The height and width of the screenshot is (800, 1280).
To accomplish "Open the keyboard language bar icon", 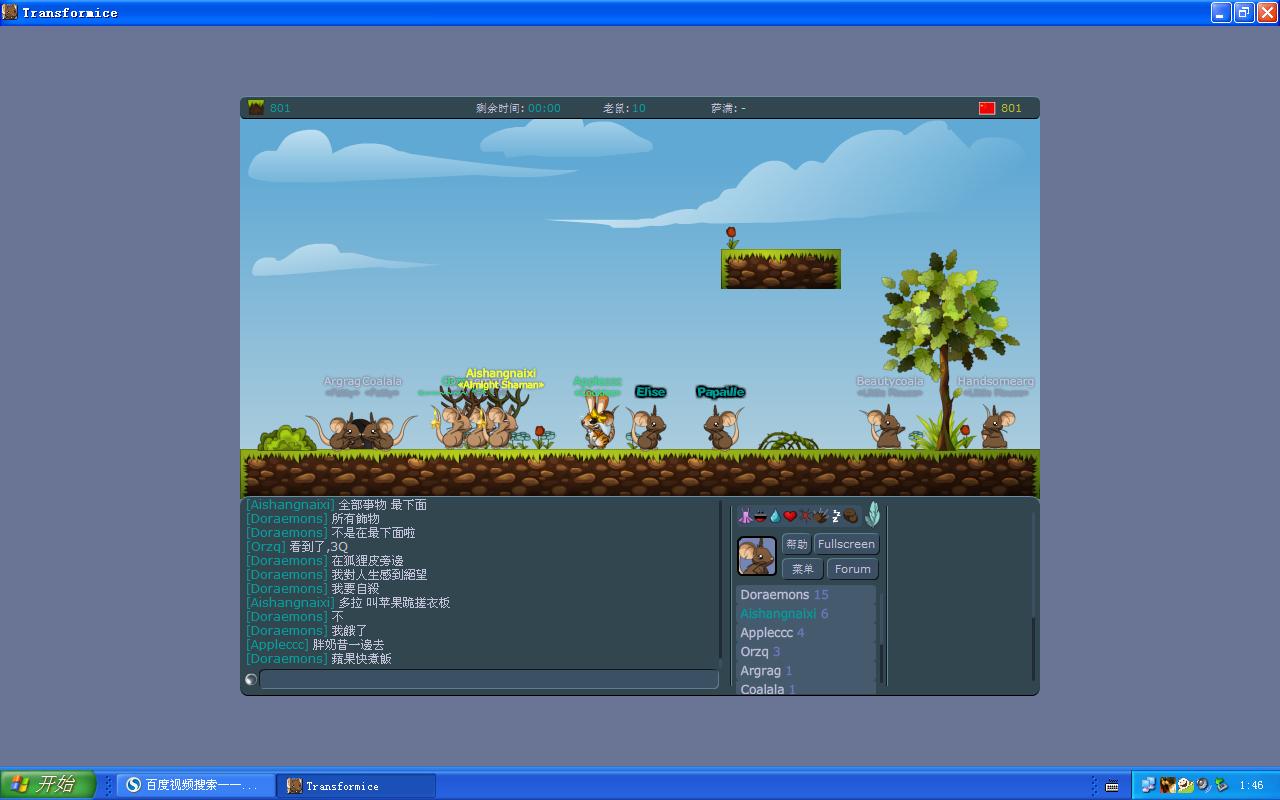I will tap(1112, 786).
